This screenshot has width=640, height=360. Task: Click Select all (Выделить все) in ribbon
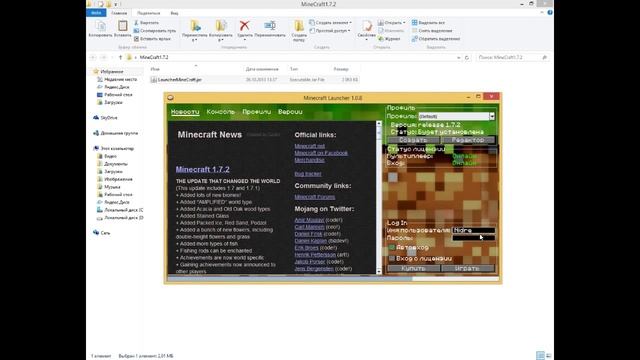point(428,23)
